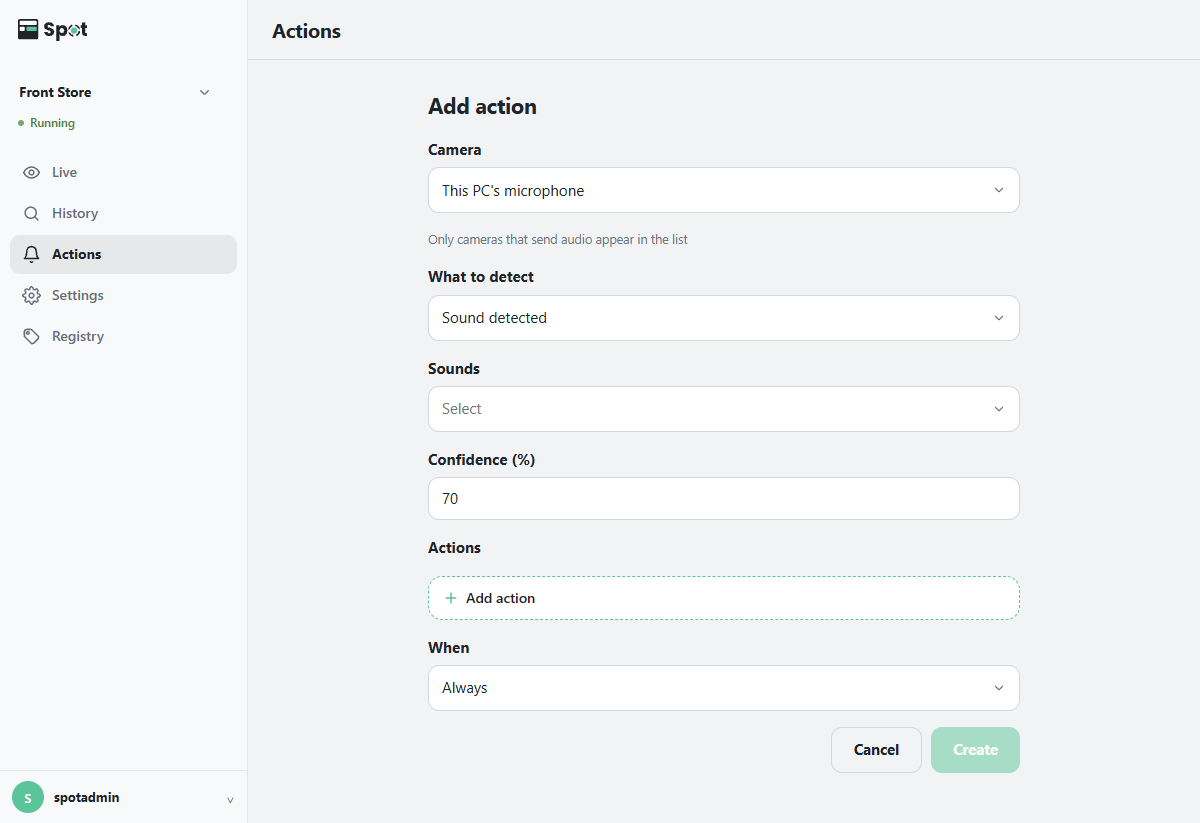1200x823 pixels.
Task: Click the spotadmin avatar circle
Action: (x=28, y=797)
